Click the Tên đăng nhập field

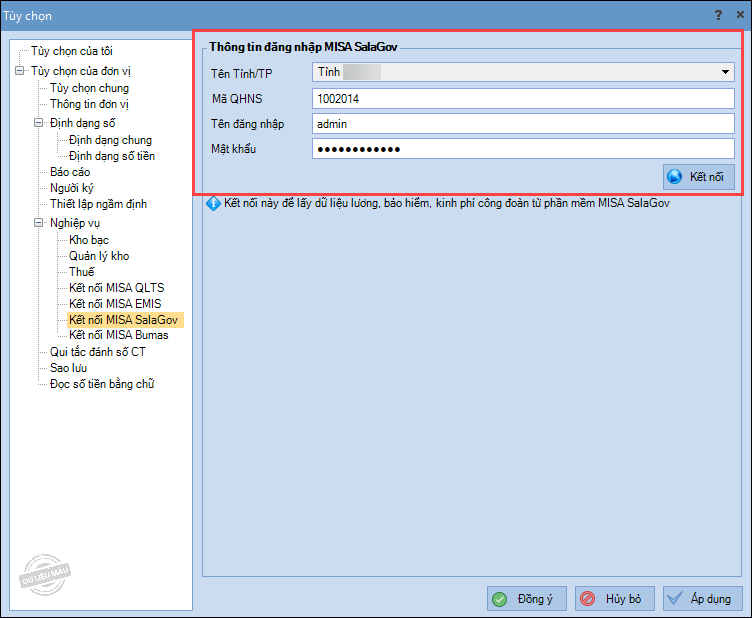point(523,124)
